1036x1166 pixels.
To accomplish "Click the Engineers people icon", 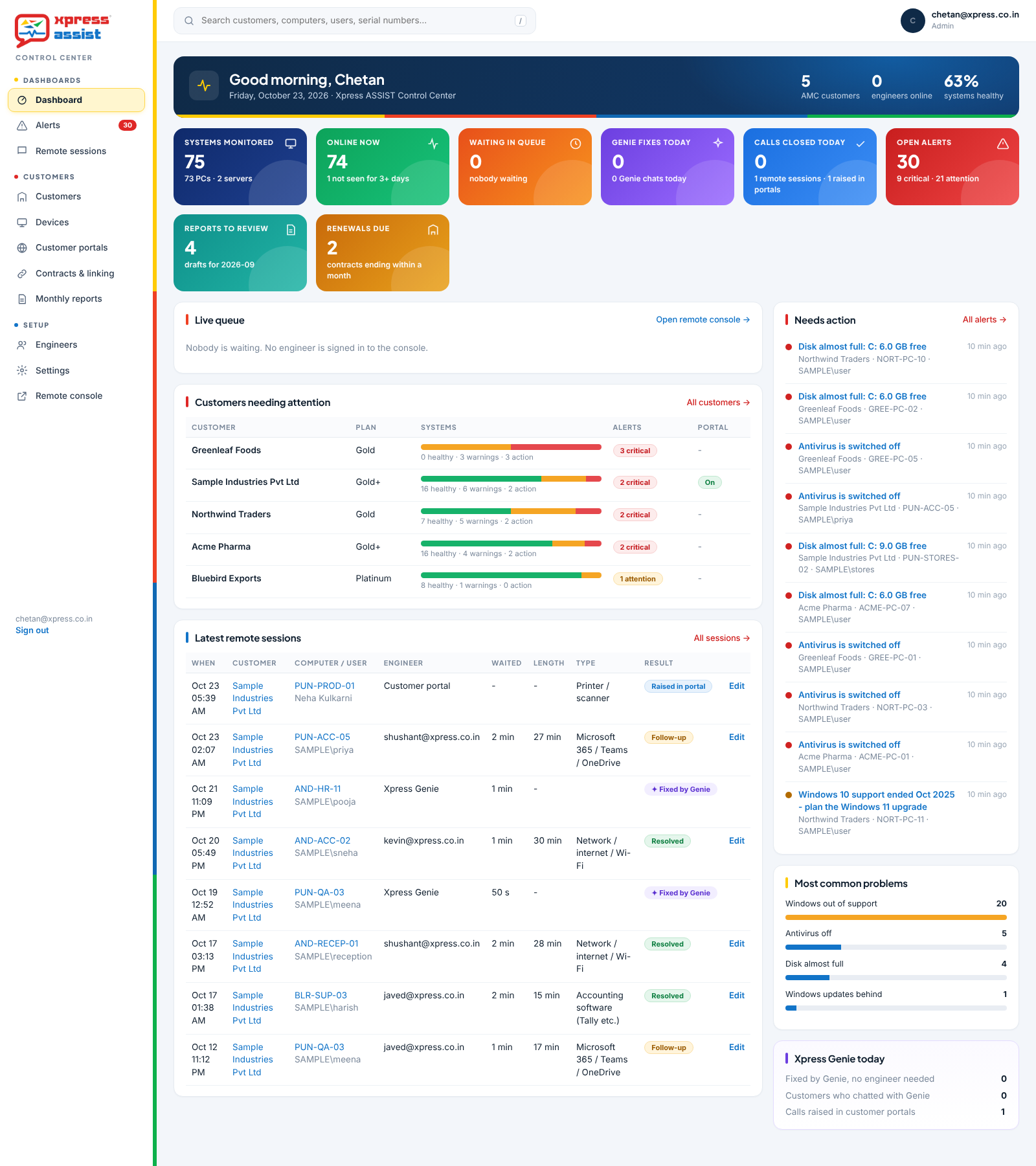I will tap(22, 345).
